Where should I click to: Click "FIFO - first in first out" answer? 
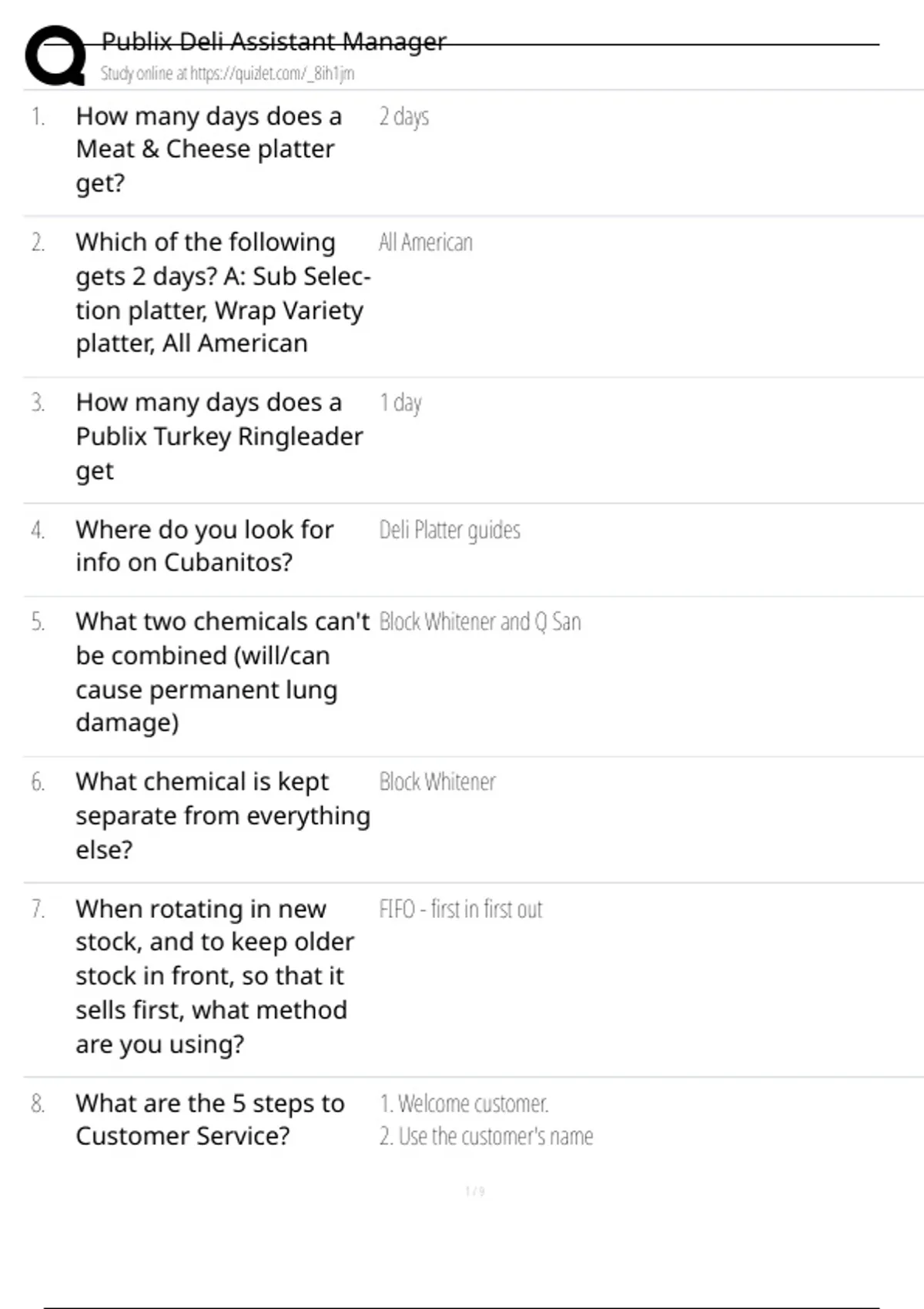point(460,909)
